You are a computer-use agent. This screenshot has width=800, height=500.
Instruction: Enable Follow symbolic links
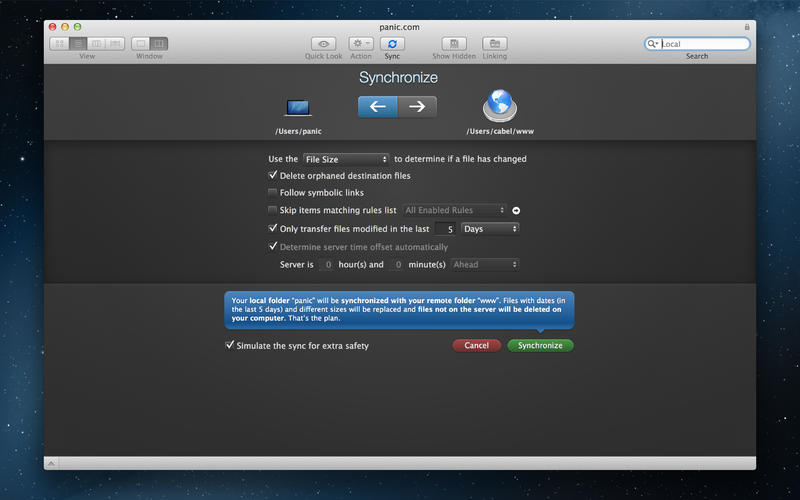click(x=273, y=192)
